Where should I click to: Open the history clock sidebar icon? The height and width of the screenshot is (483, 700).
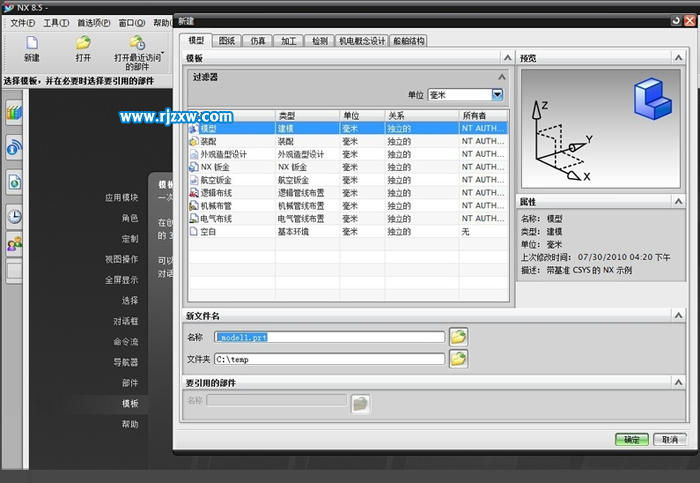click(14, 217)
